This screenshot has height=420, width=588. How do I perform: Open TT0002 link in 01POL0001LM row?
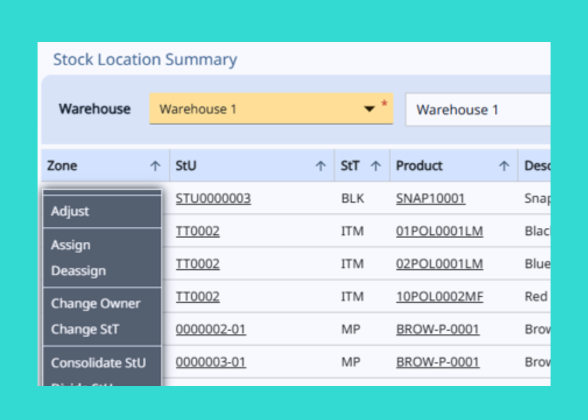pos(198,231)
